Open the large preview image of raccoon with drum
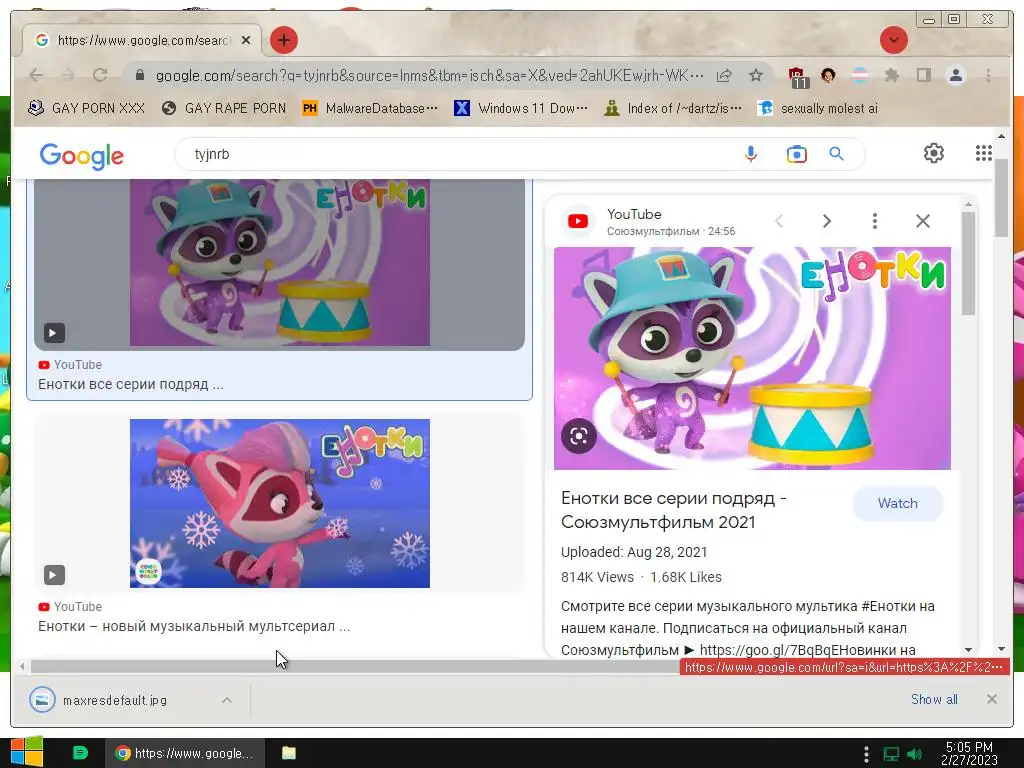This screenshot has width=1024, height=768. pos(752,358)
